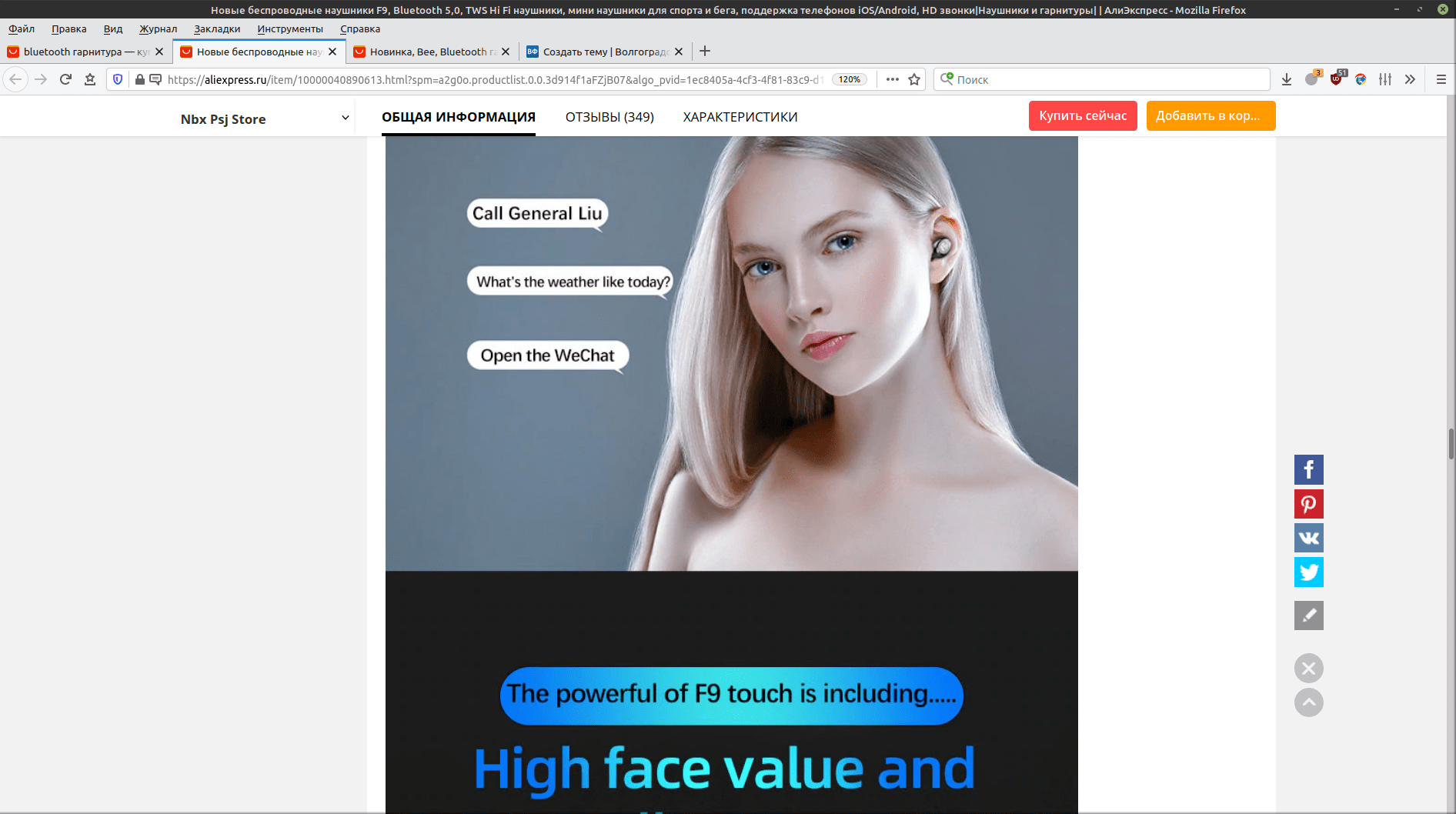
Task: Pin the product on Pinterest
Action: (1308, 504)
